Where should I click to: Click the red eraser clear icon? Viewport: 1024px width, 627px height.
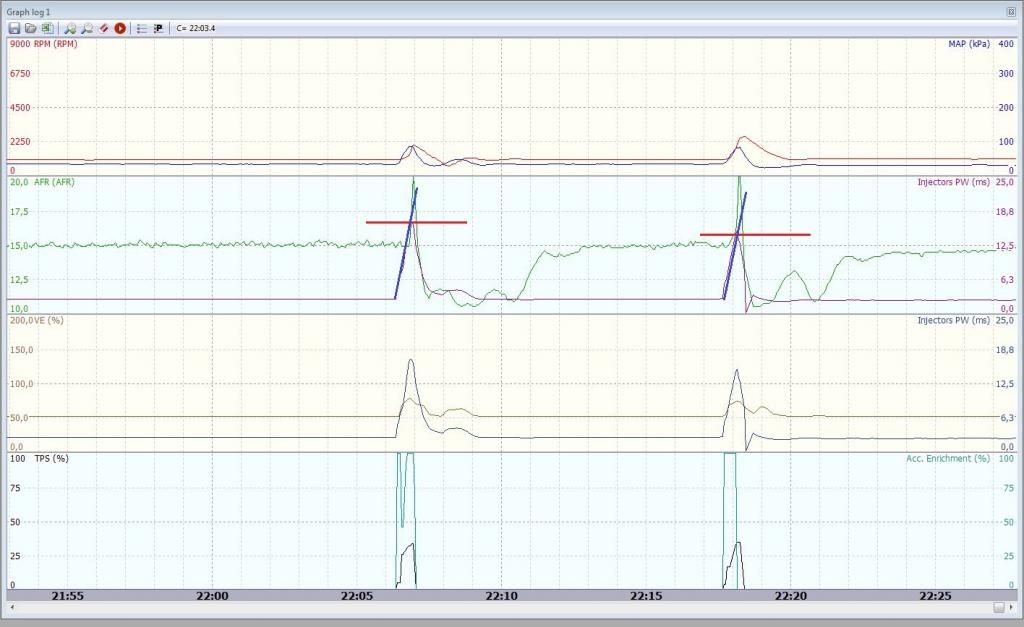point(103,28)
